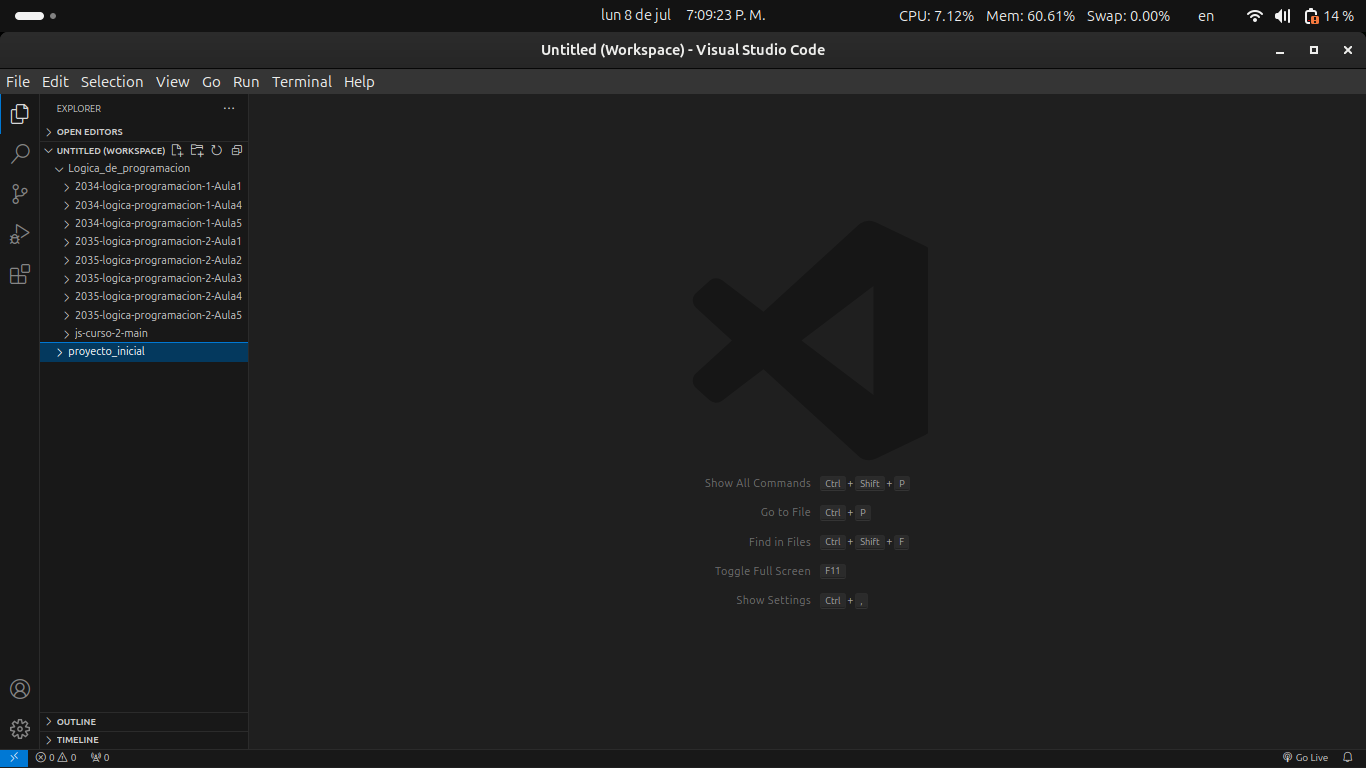Open the remote window indicator
1366x768 pixels.
[14, 757]
